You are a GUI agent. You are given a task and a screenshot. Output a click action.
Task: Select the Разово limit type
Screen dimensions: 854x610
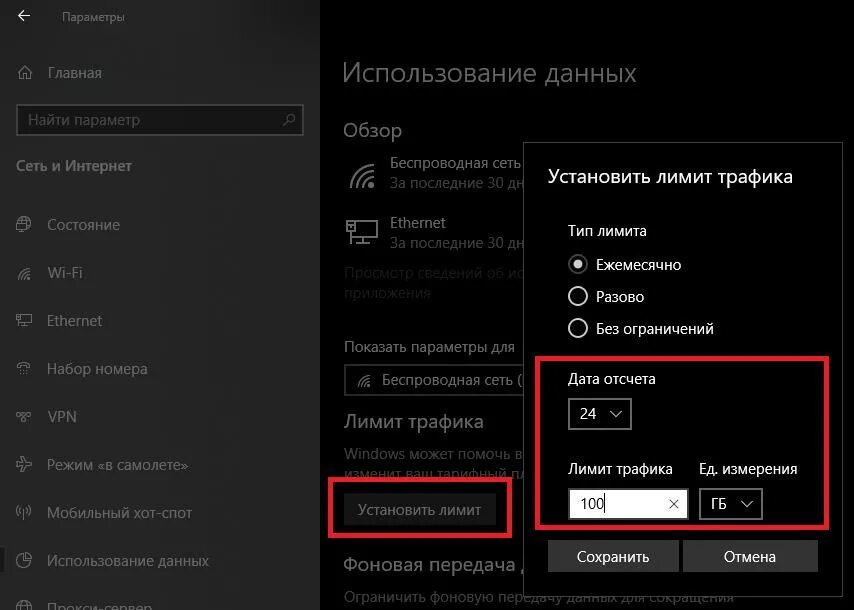point(578,297)
